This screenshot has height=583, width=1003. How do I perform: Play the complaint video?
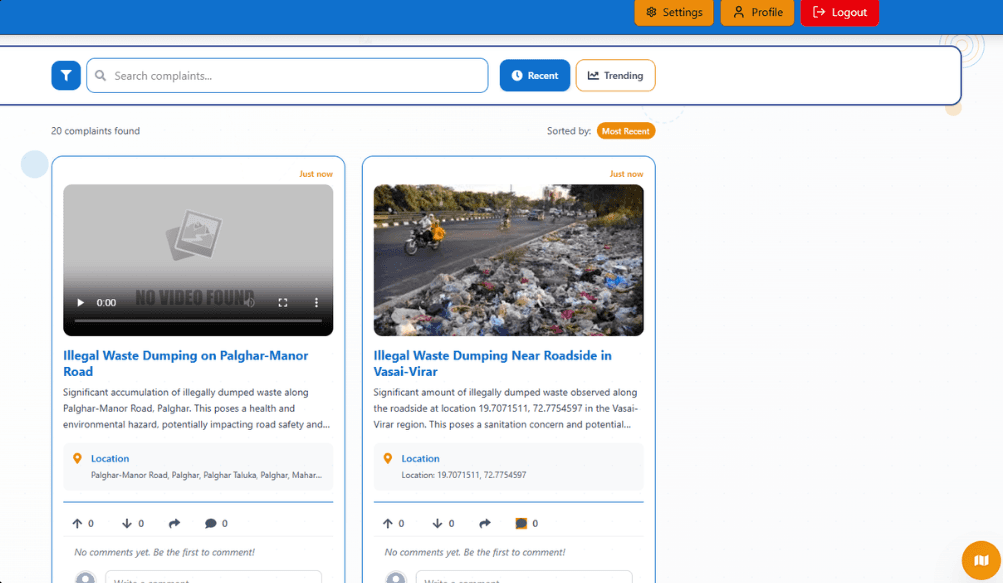[81, 302]
